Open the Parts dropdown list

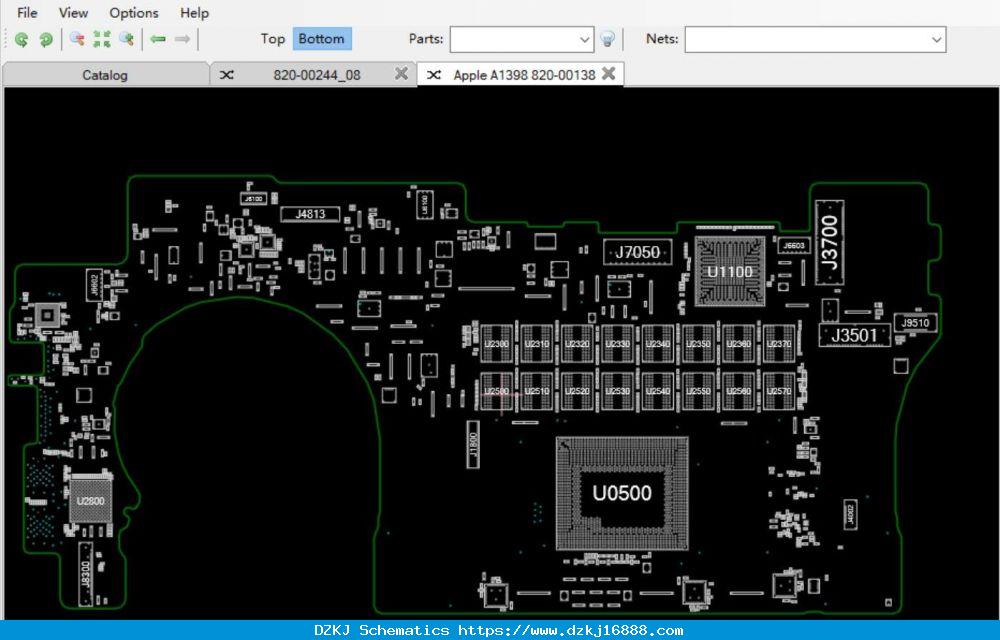[x=584, y=40]
